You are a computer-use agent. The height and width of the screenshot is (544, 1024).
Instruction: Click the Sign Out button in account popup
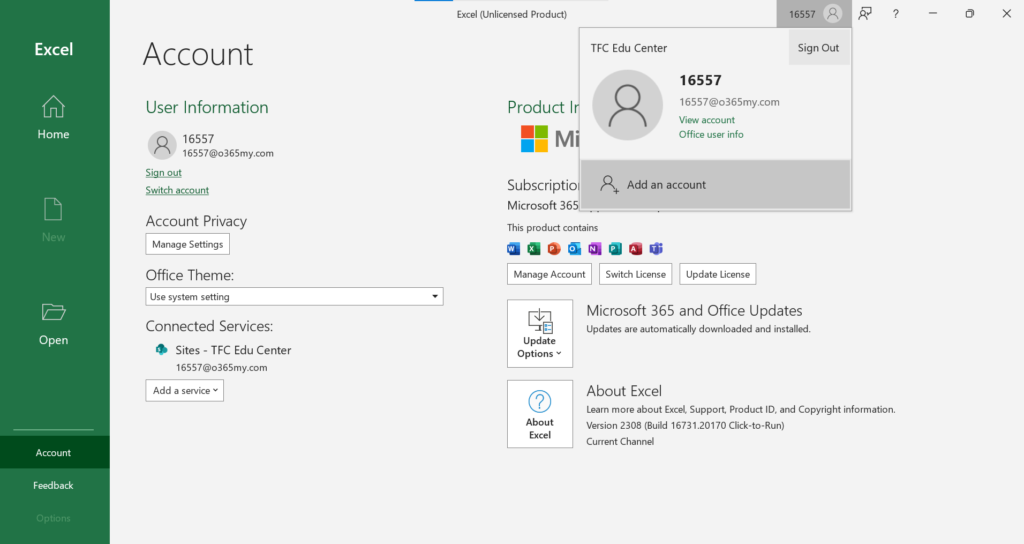click(818, 48)
